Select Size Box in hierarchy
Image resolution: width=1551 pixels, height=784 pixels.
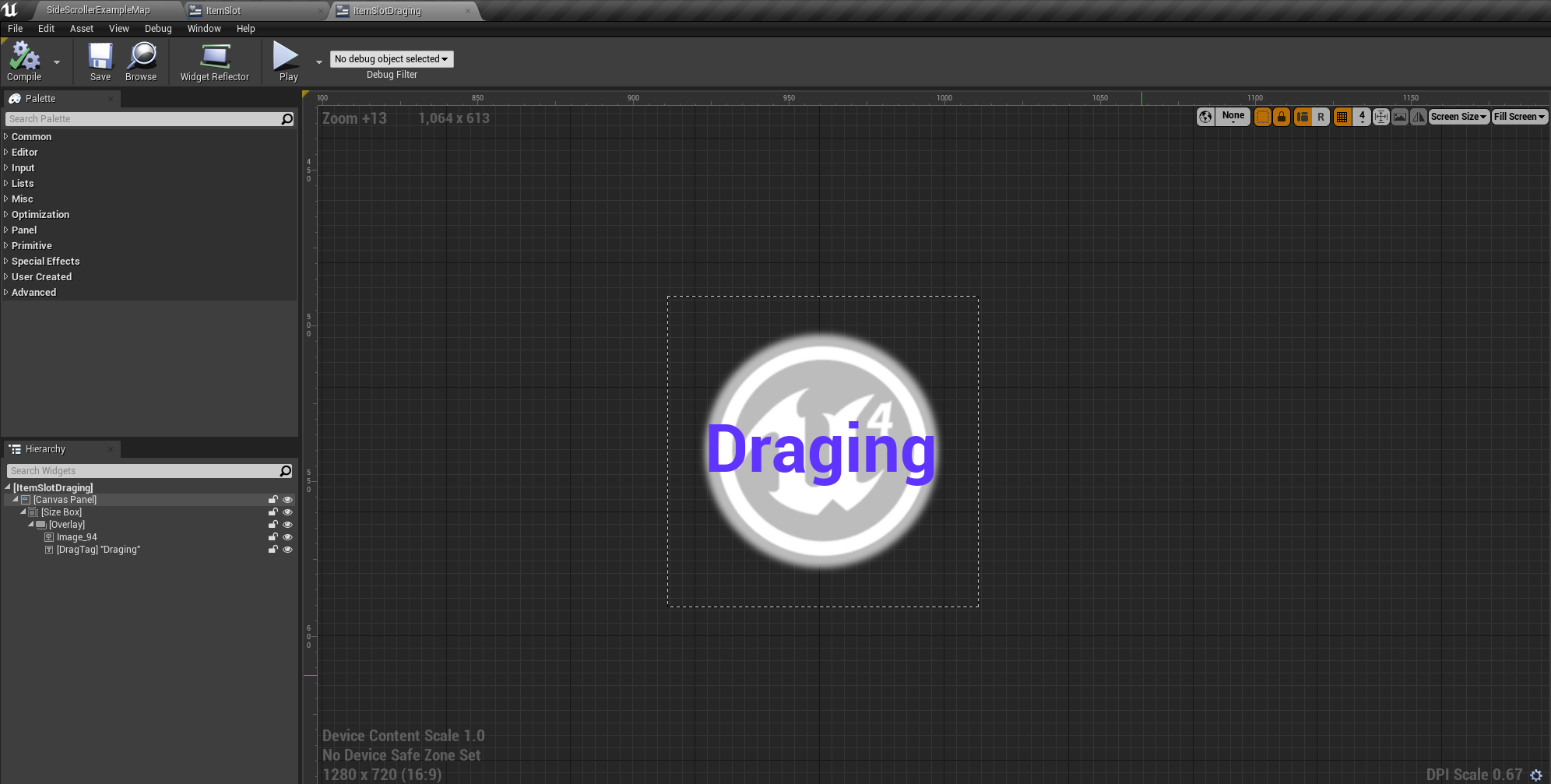[62, 512]
